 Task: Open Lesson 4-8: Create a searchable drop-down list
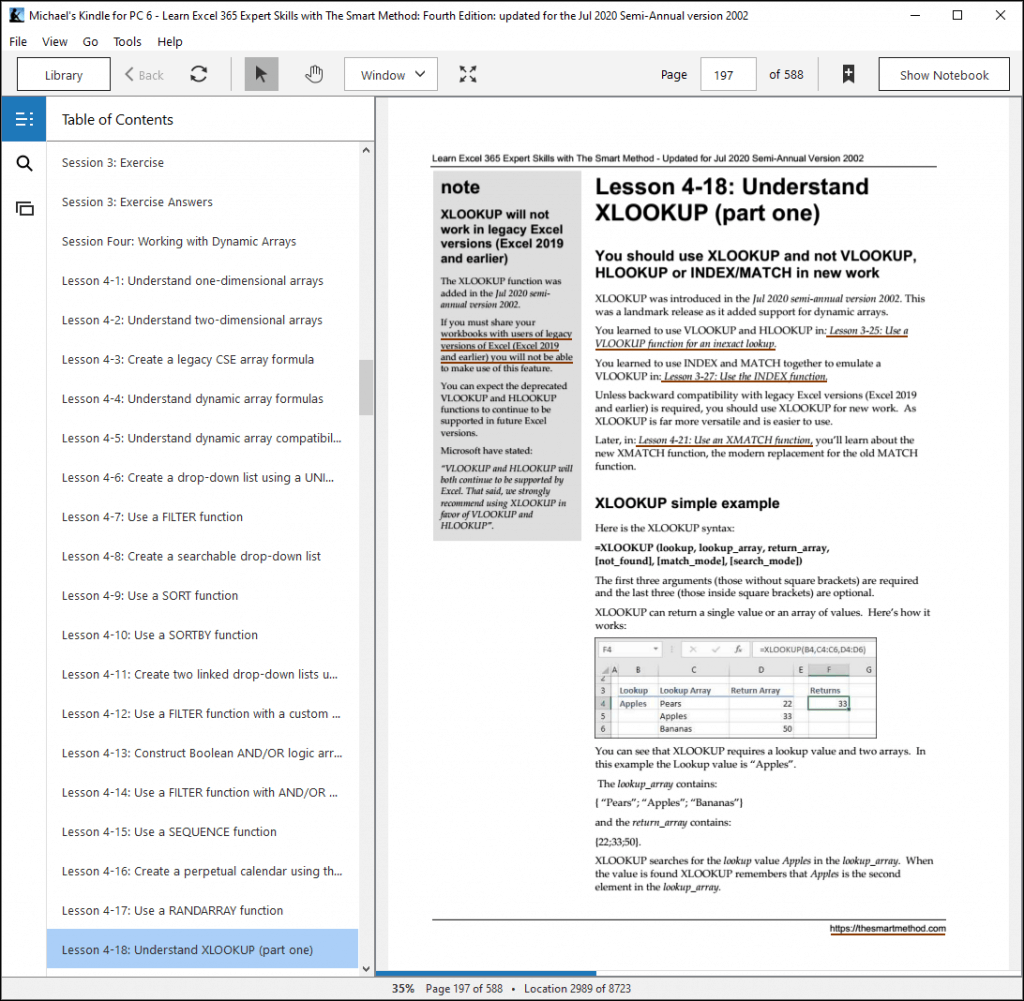click(x=202, y=556)
